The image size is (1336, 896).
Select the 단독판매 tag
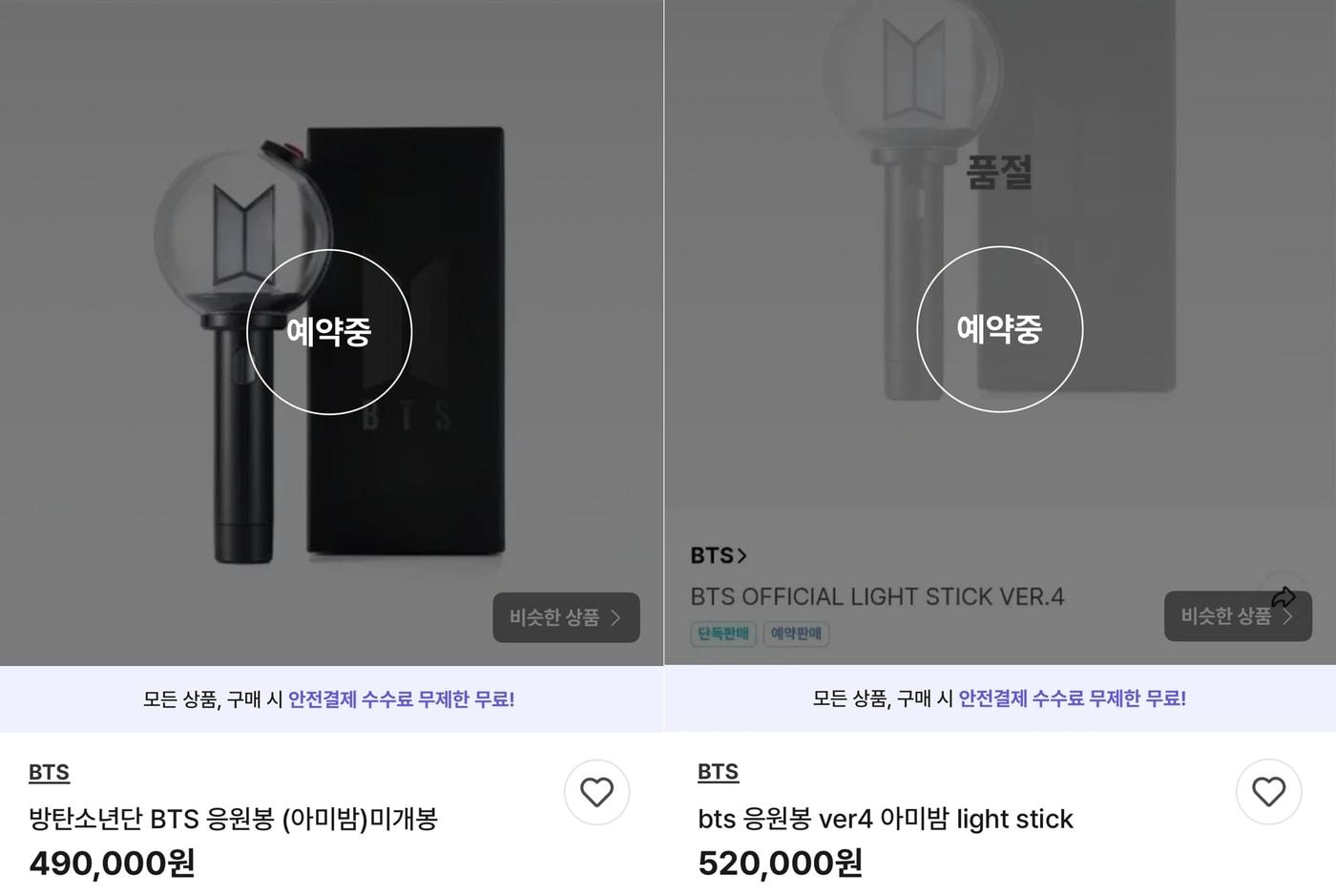(x=722, y=634)
